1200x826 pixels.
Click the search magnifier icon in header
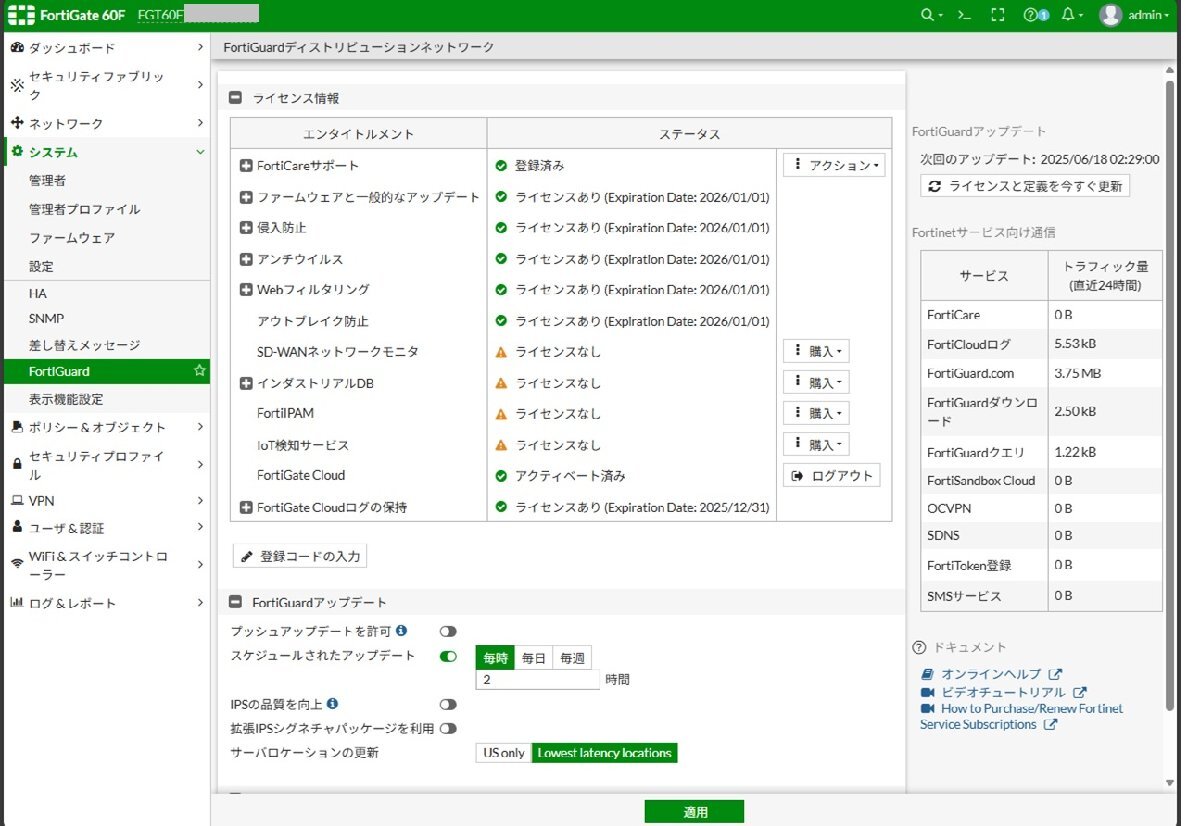click(x=927, y=15)
